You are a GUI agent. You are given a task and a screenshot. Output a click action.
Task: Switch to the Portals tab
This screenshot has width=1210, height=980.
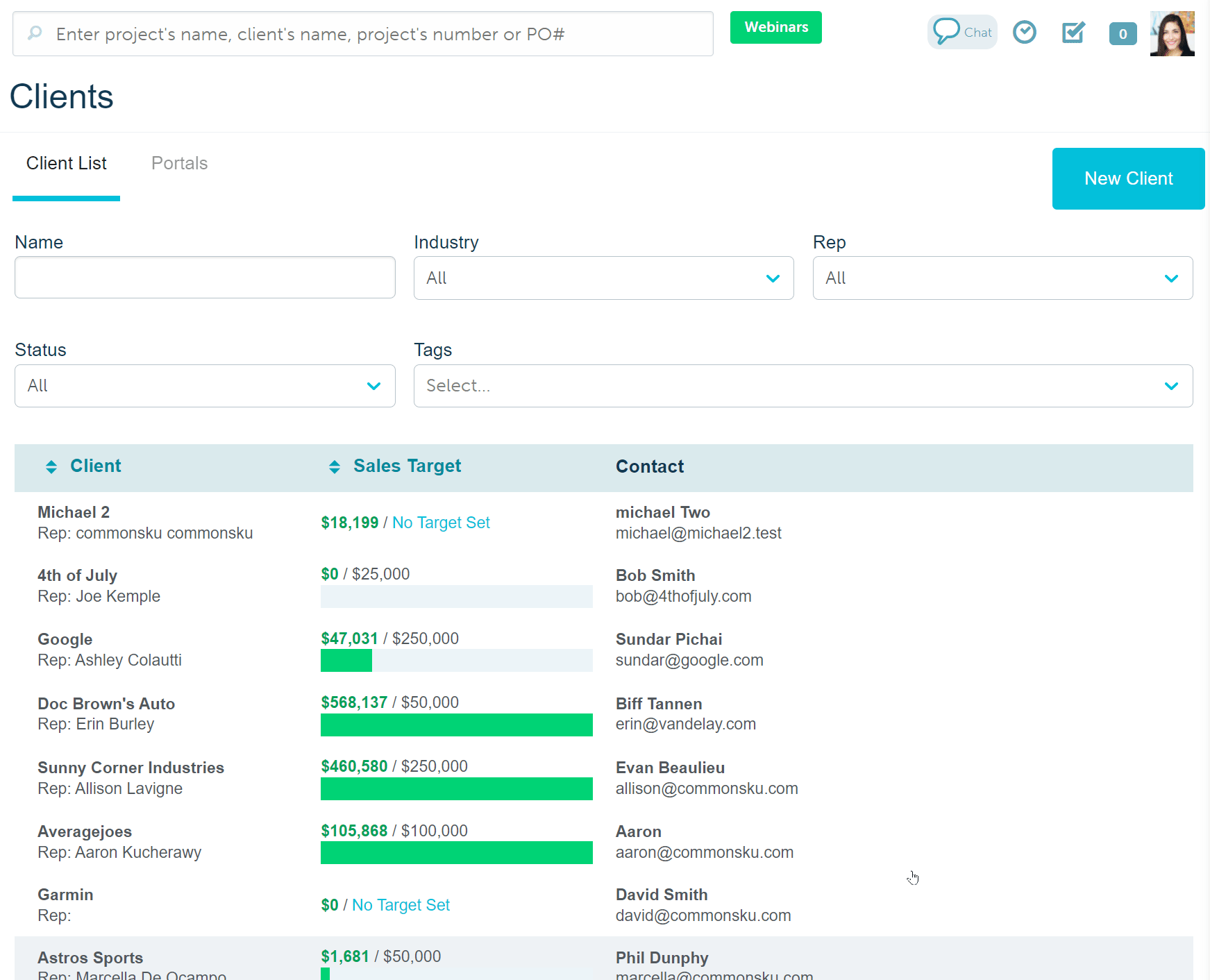[x=179, y=163]
